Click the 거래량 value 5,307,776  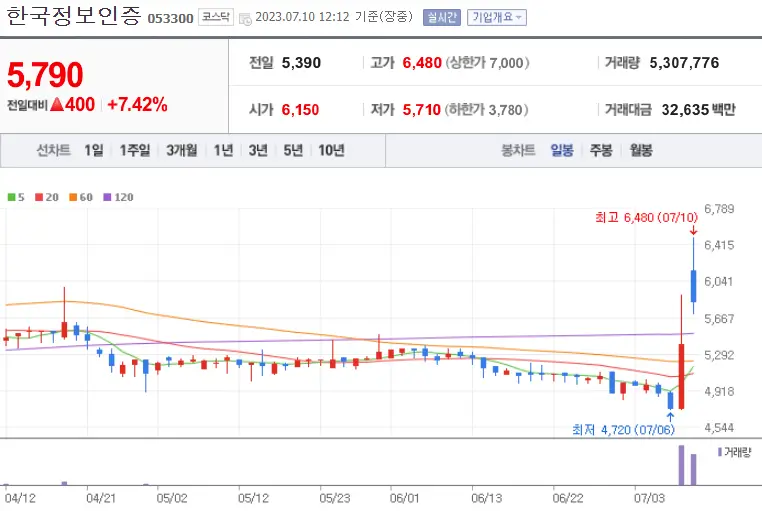[x=684, y=63]
